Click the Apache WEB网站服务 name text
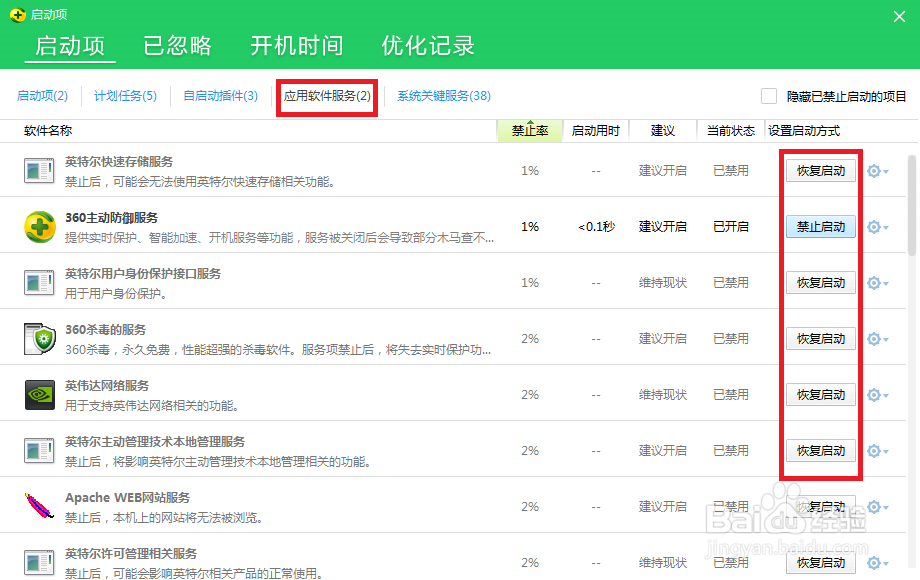The height and width of the screenshot is (580, 920). point(127,497)
